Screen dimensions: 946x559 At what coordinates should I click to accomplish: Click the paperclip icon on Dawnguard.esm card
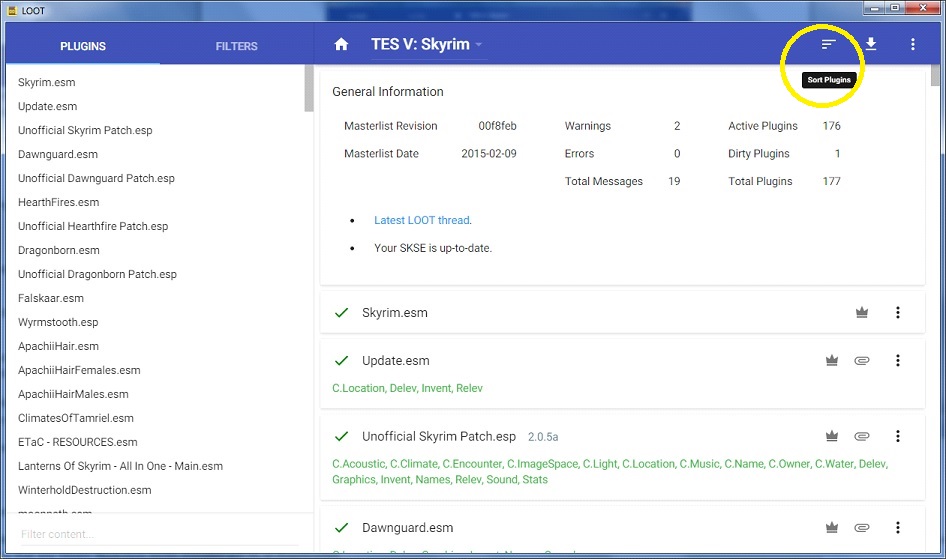pos(862,528)
